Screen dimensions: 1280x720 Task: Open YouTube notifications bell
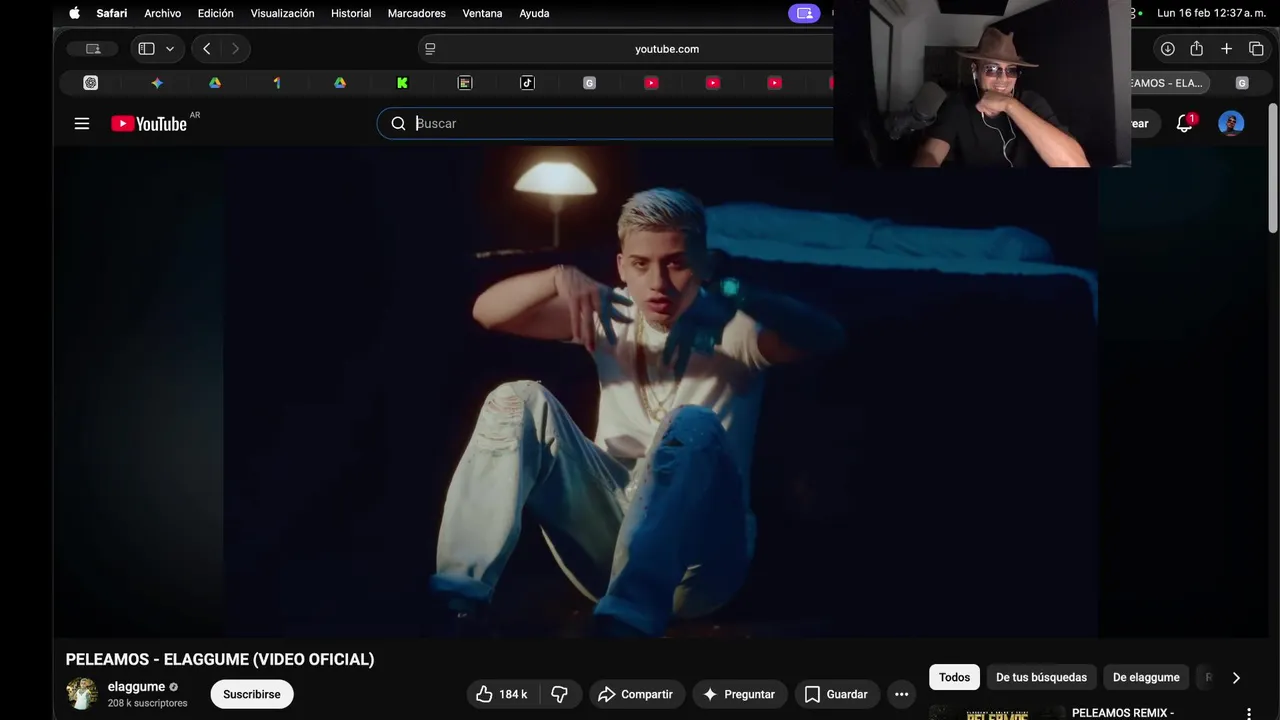click(x=1185, y=123)
